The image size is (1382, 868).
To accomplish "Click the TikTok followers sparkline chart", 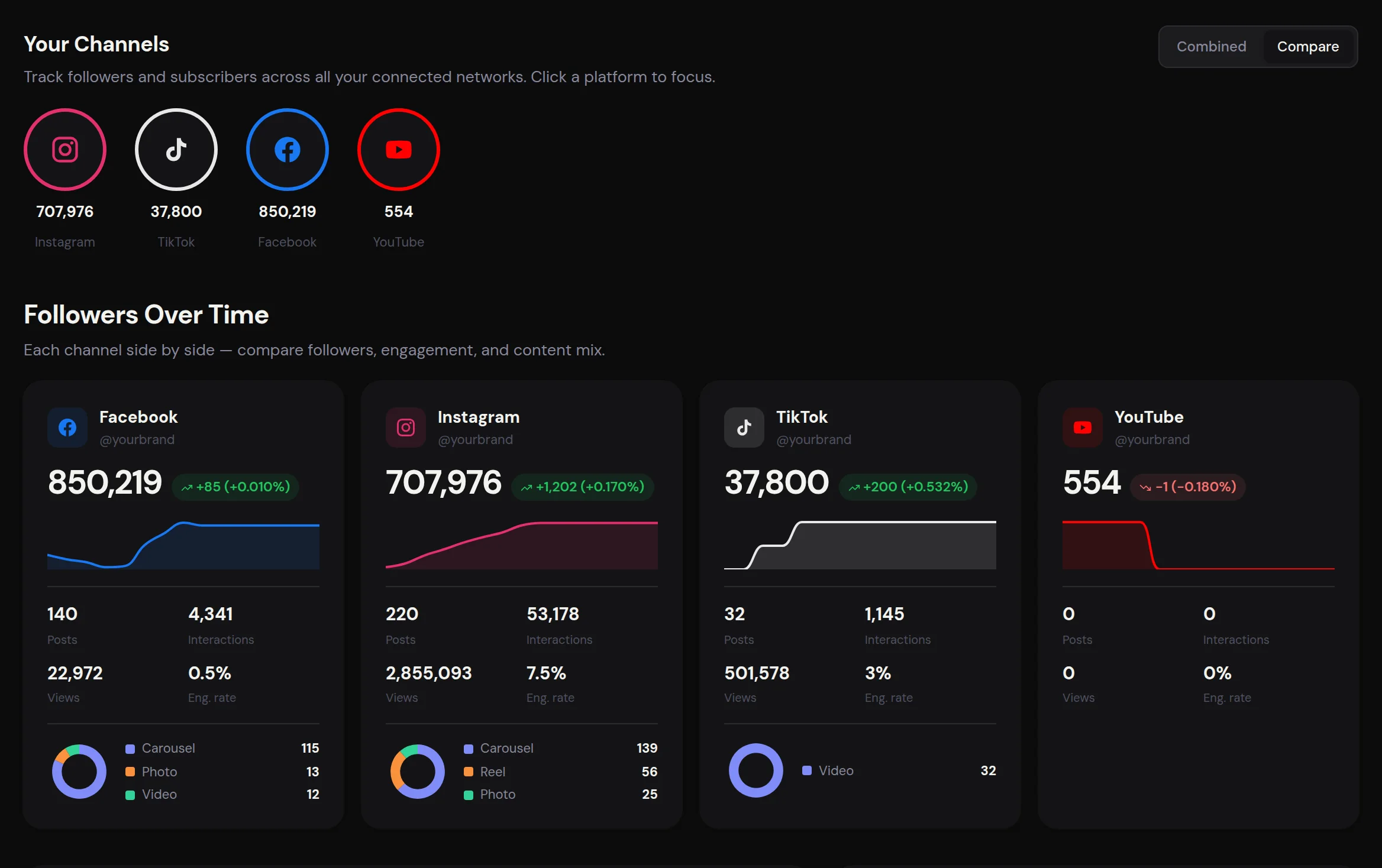I will pyautogui.click(x=860, y=545).
